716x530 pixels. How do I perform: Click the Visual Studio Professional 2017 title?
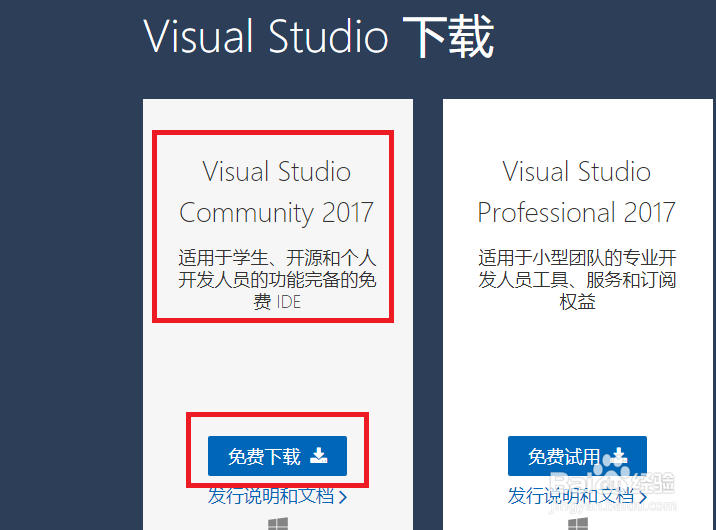pyautogui.click(x=576, y=192)
